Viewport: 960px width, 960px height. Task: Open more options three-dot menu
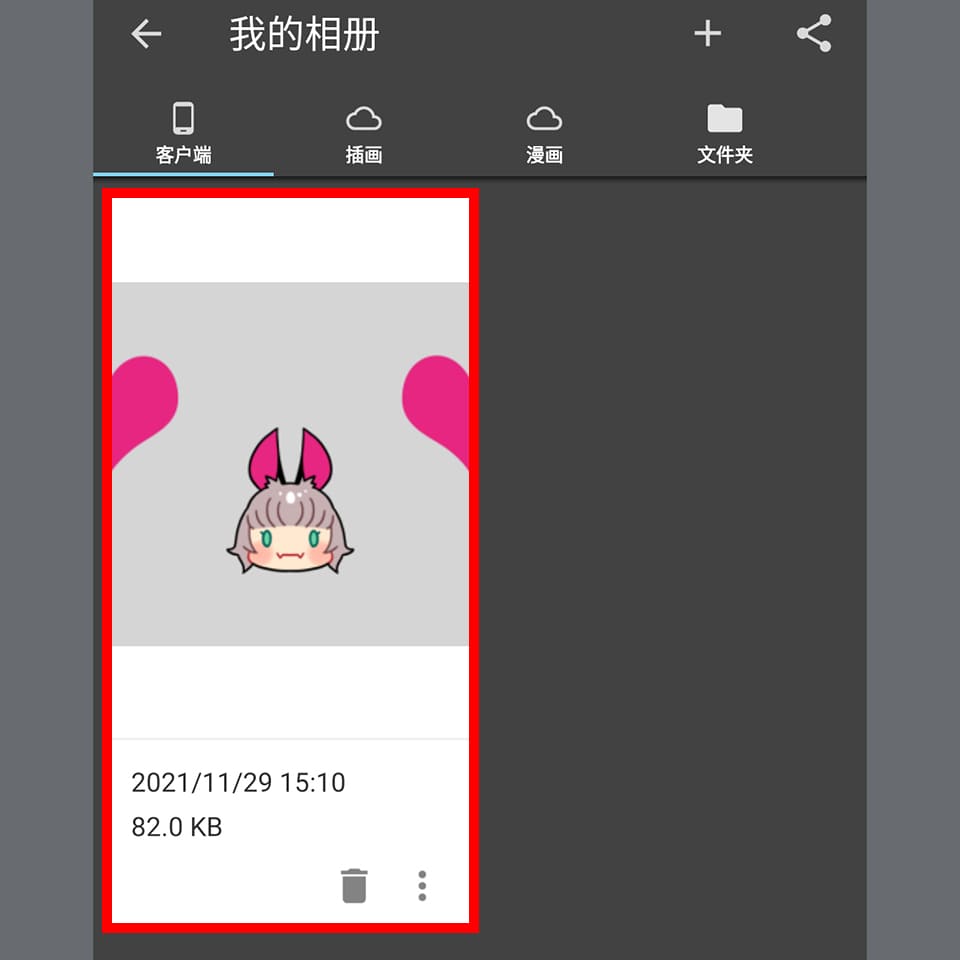pyautogui.click(x=422, y=885)
